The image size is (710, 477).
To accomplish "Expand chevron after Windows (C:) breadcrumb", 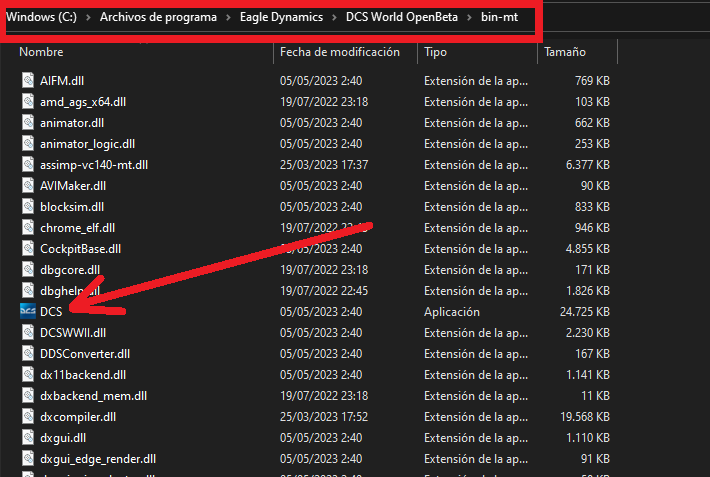I will (88, 17).
